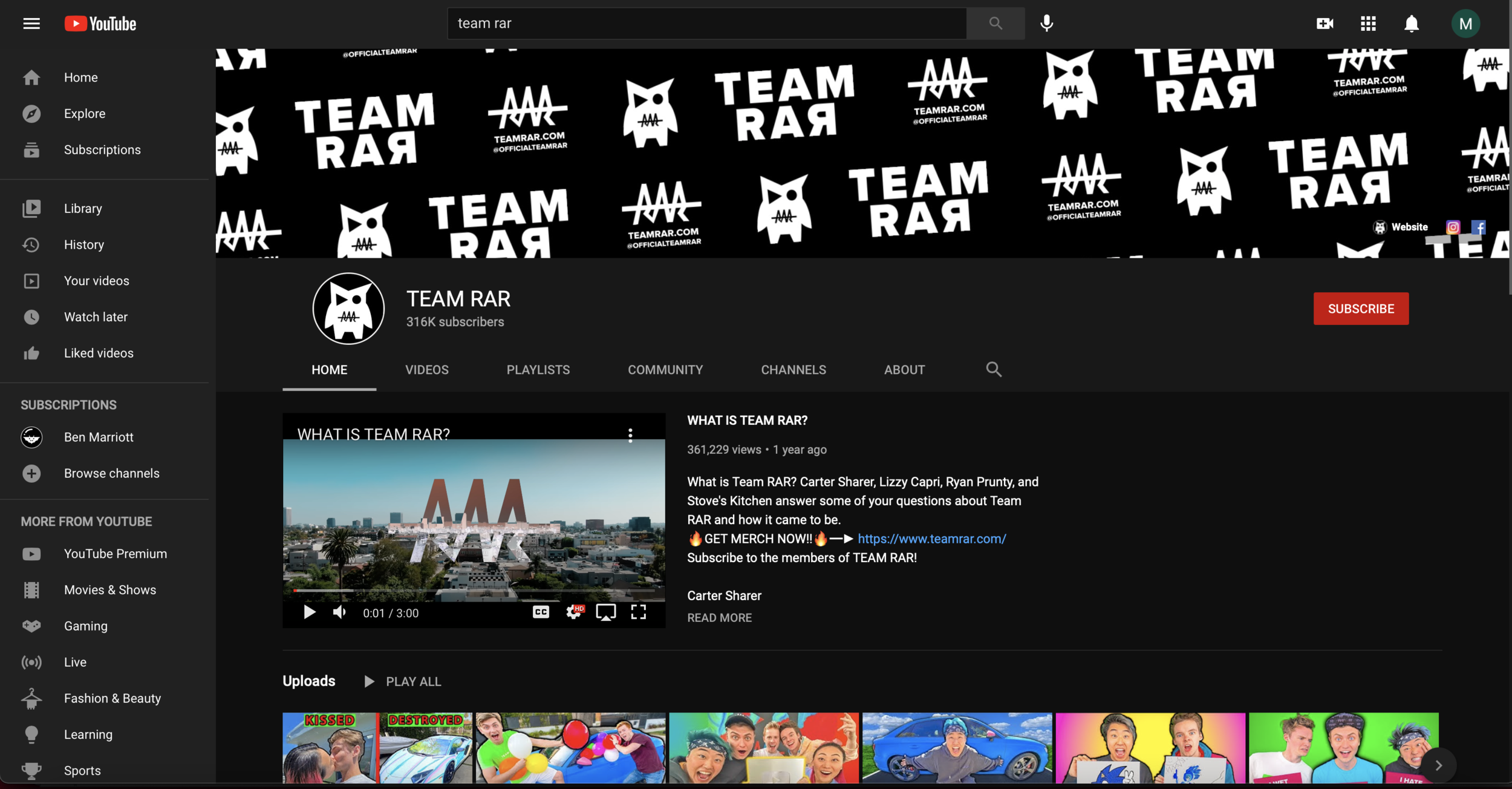Open the teamrar.com merch link
Screen dimensions: 1512x789
931,539
